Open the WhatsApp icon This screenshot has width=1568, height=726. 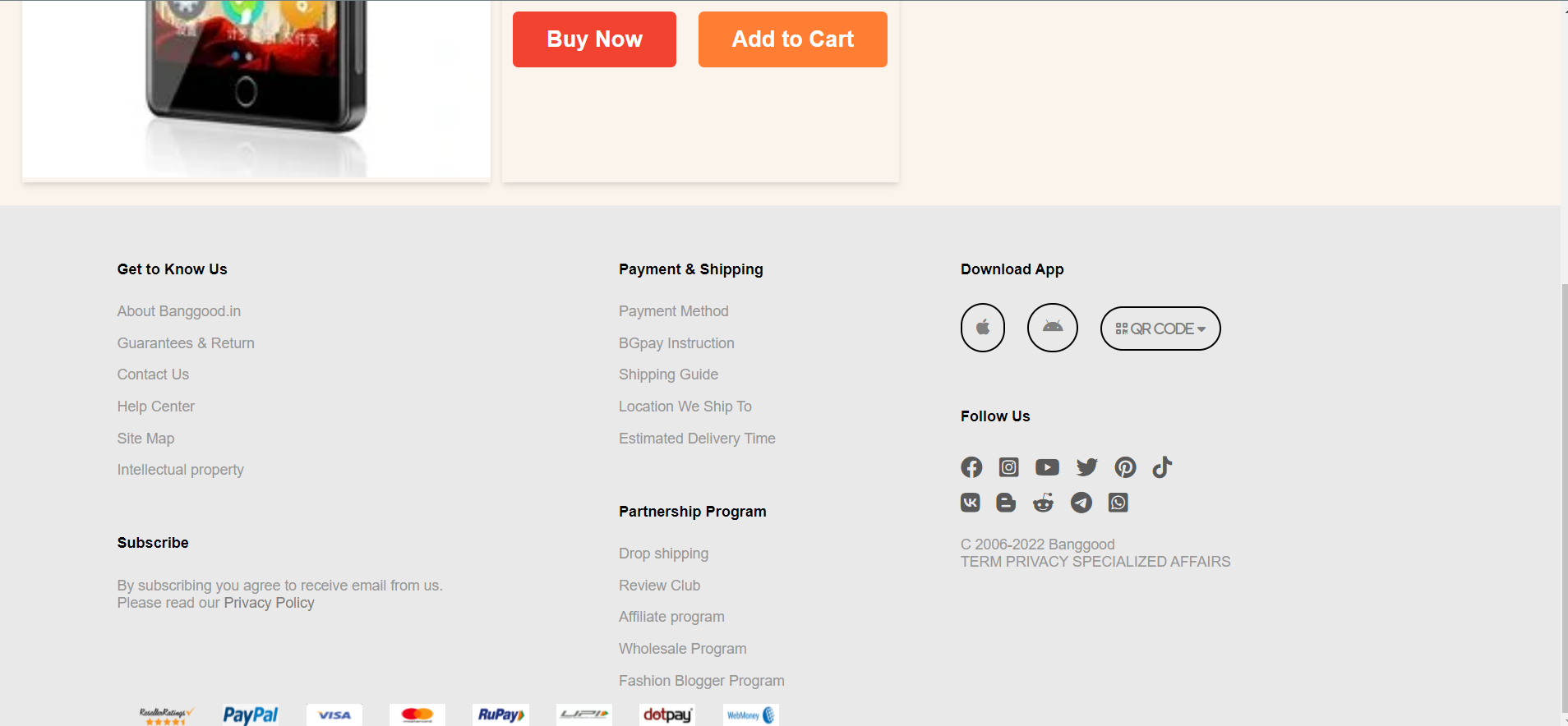tap(1118, 503)
